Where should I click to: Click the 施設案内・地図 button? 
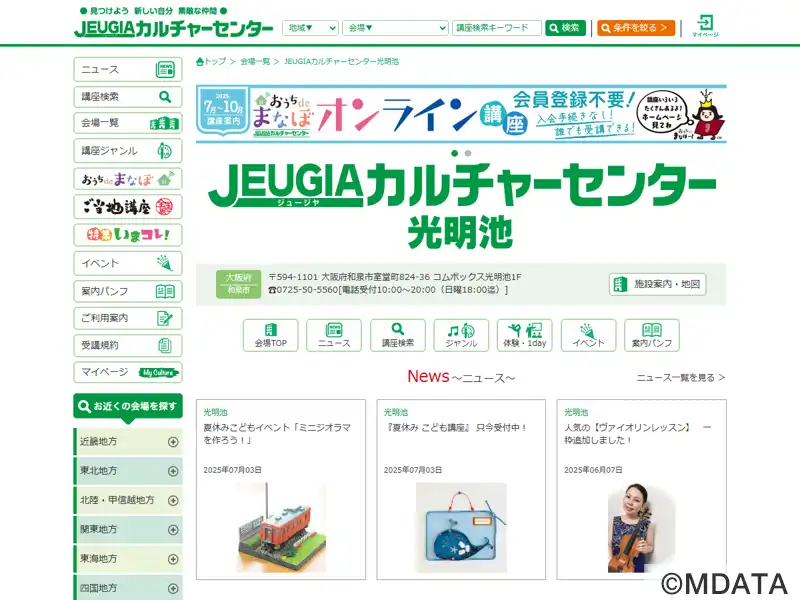(657, 284)
